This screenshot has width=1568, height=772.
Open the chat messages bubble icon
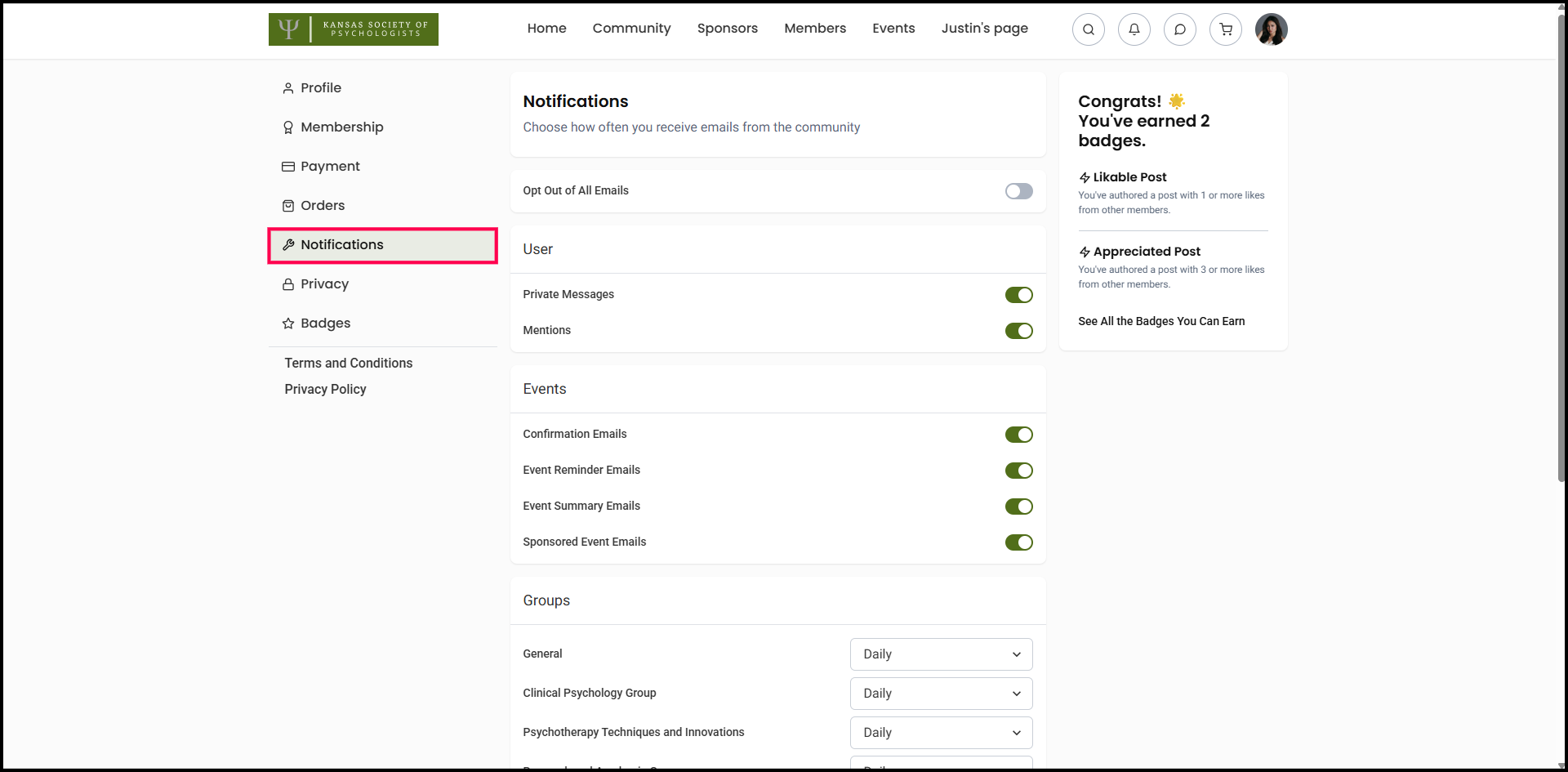coord(1179,29)
